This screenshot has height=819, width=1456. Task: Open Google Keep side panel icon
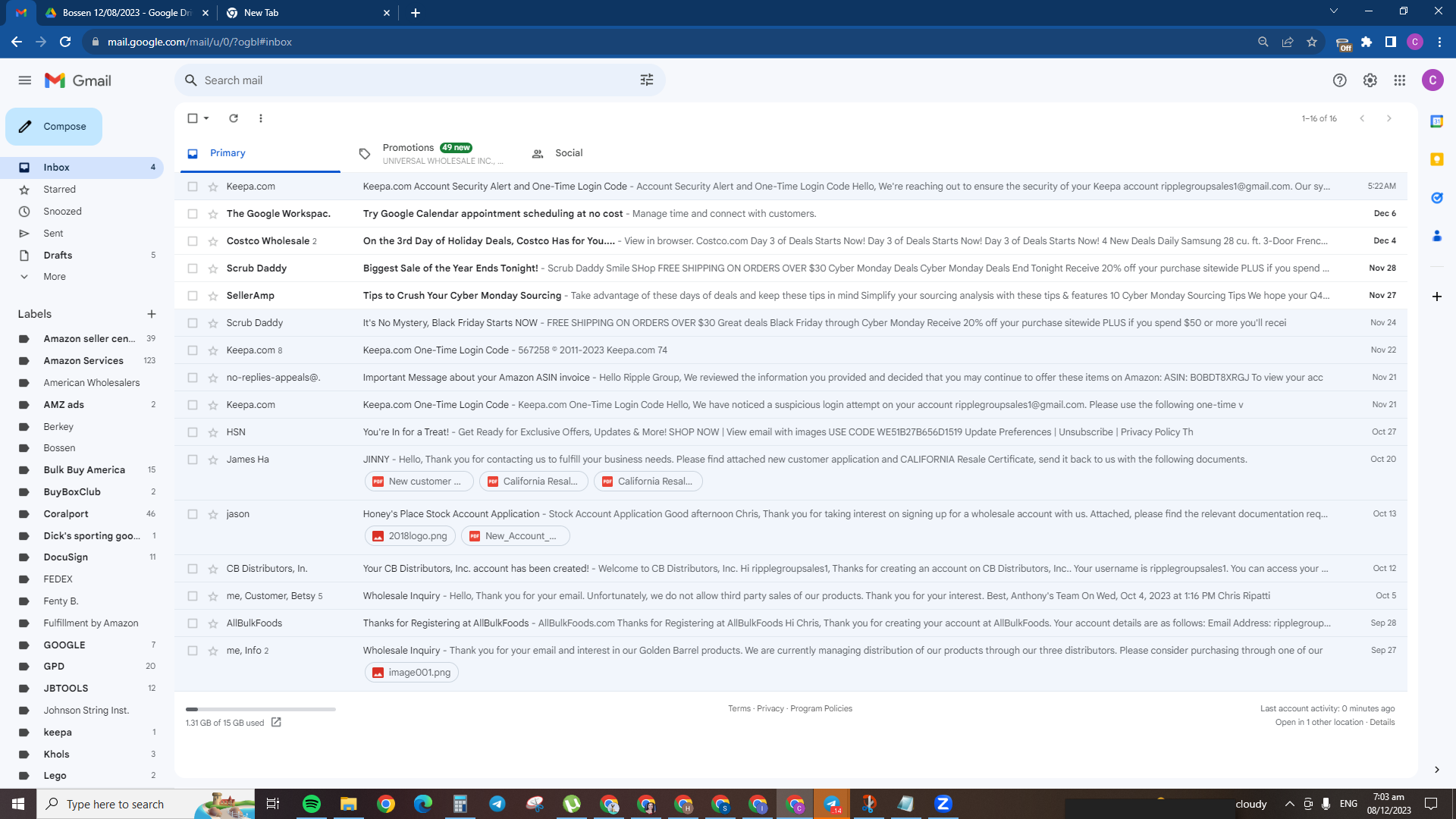[1437, 159]
